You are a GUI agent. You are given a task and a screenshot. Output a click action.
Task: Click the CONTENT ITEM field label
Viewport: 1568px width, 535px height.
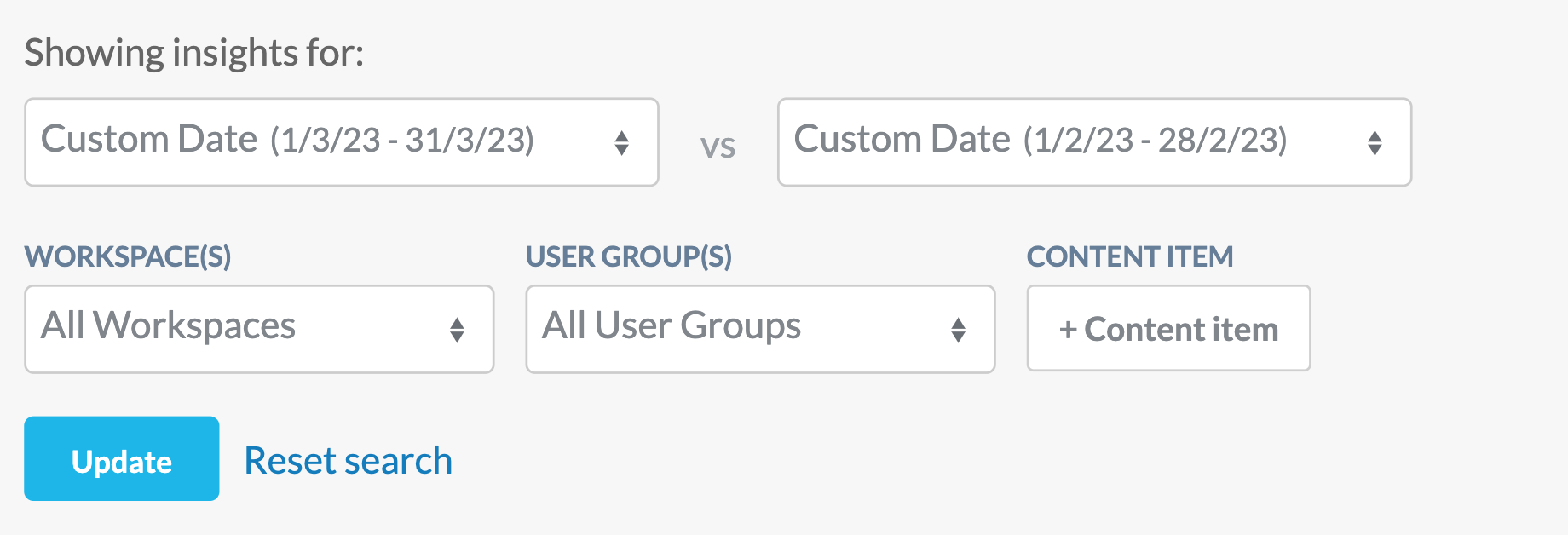(1130, 256)
